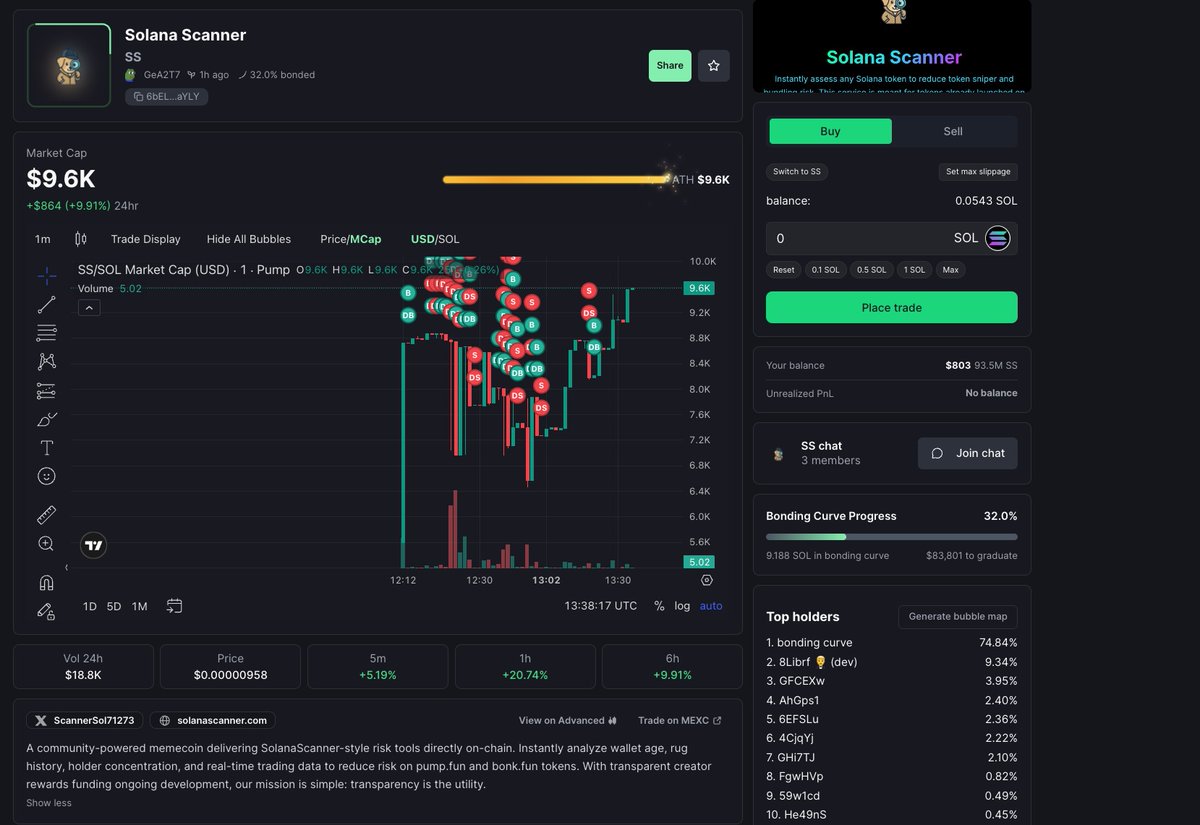Select the crosshair cursor tool
This screenshot has width=1200, height=825.
46,276
